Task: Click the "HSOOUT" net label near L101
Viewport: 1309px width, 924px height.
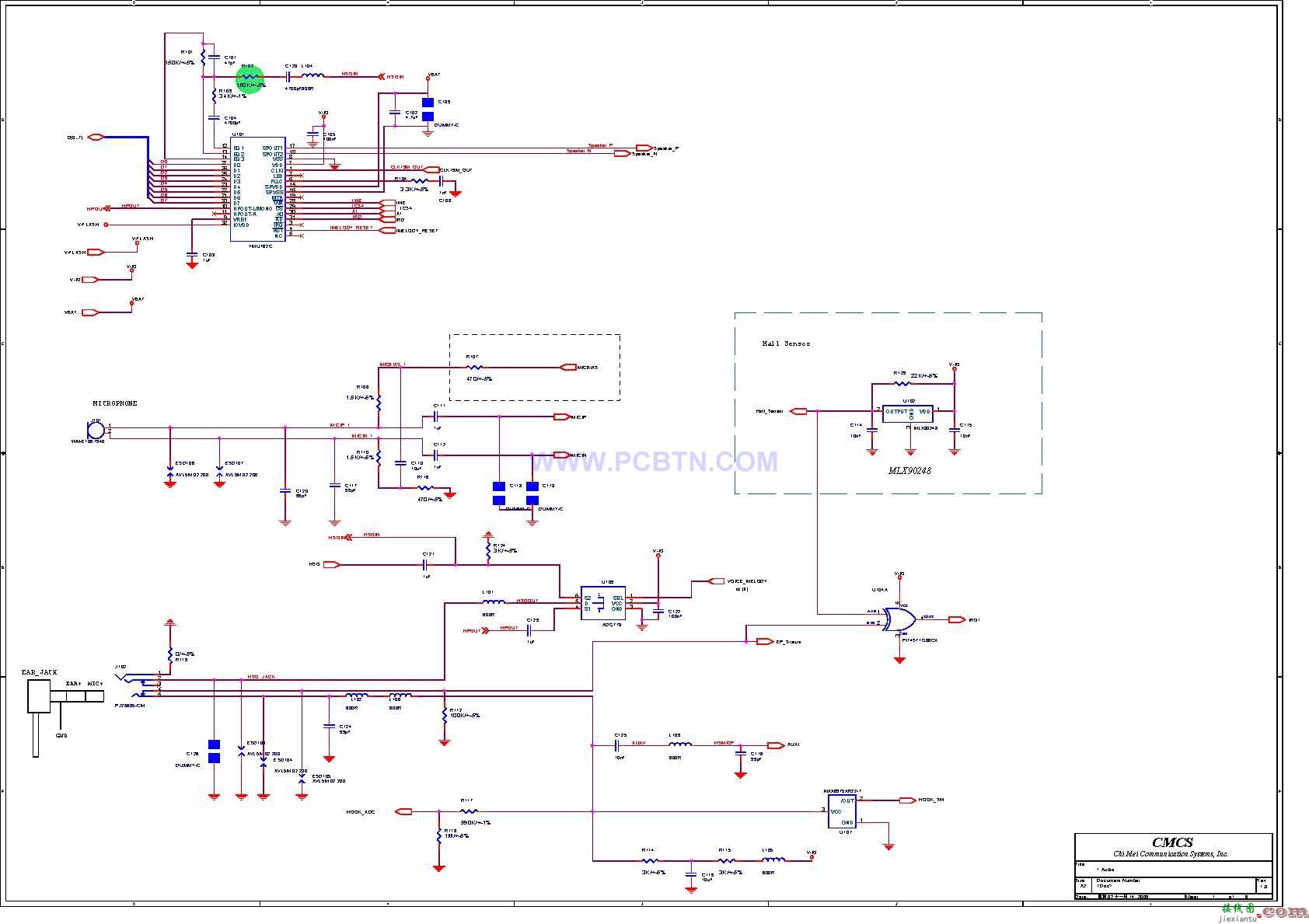Action: pos(528,600)
